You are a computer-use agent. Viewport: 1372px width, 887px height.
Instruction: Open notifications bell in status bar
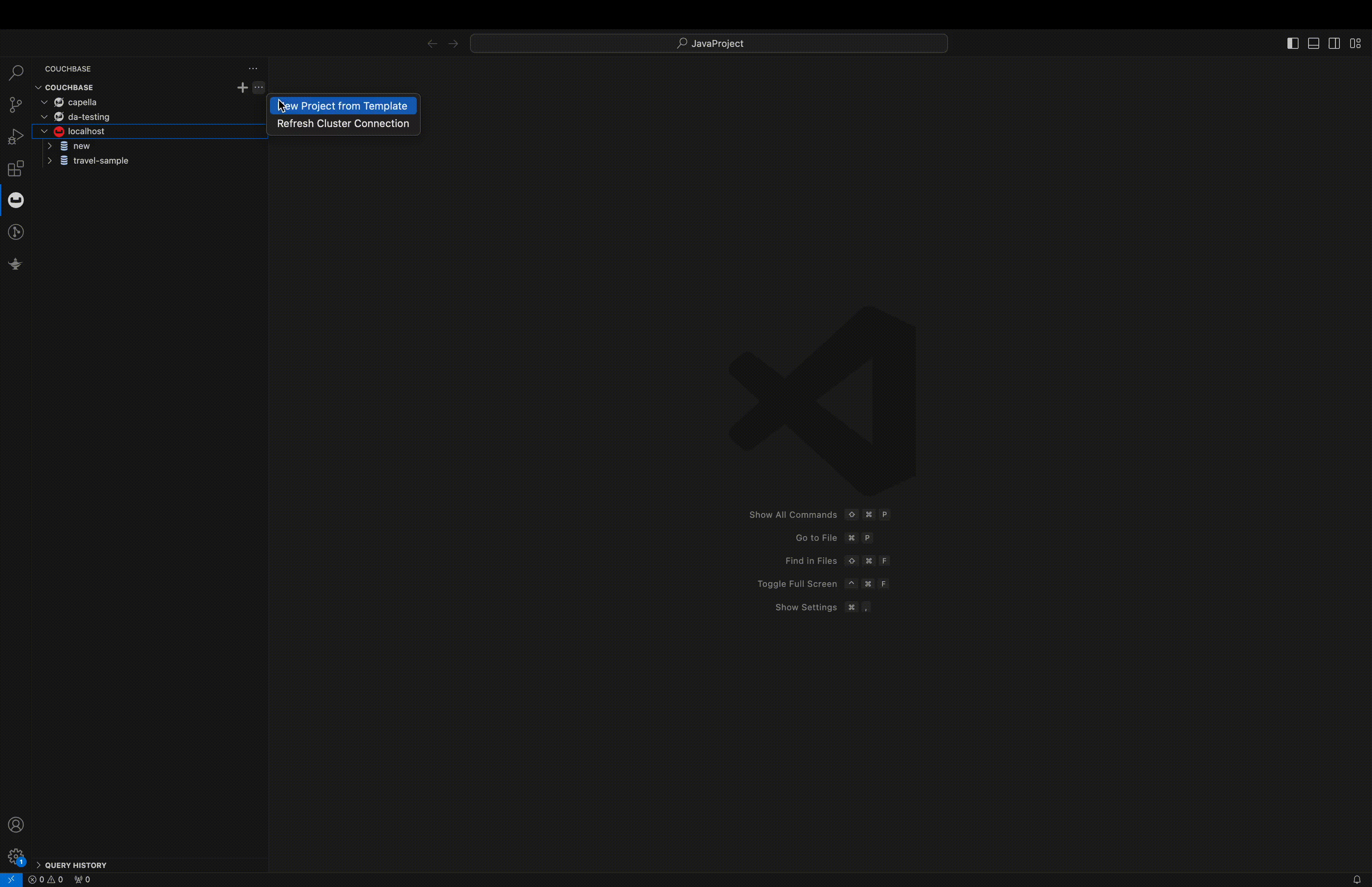click(x=1357, y=879)
